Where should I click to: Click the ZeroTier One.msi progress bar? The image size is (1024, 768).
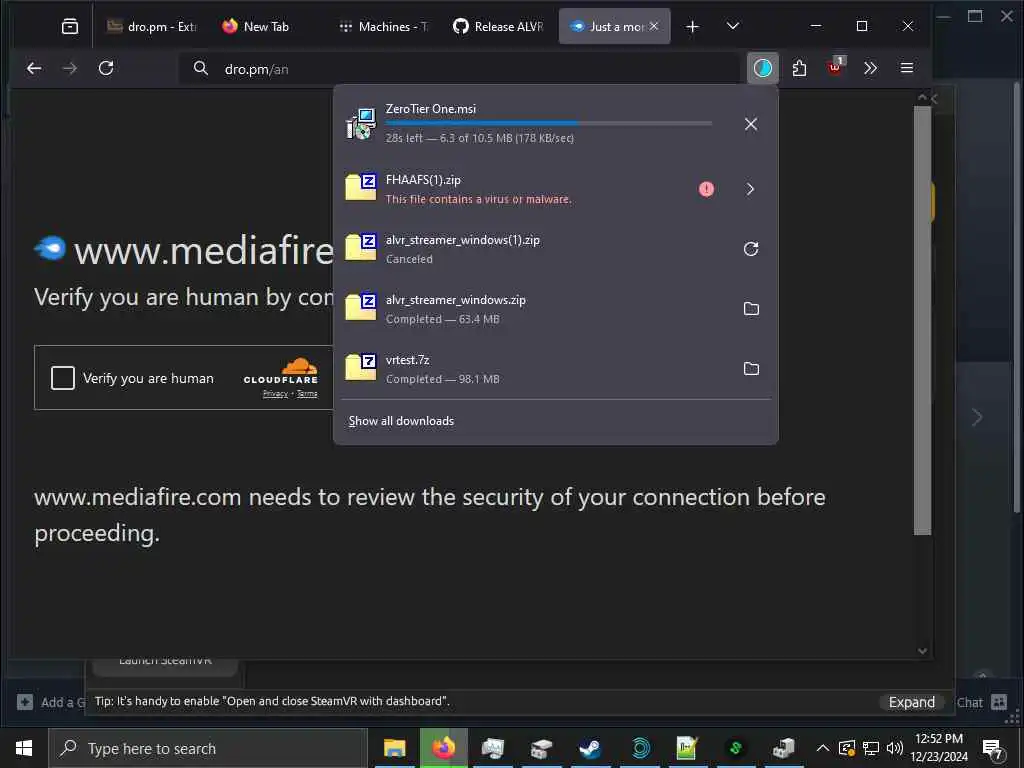549,123
